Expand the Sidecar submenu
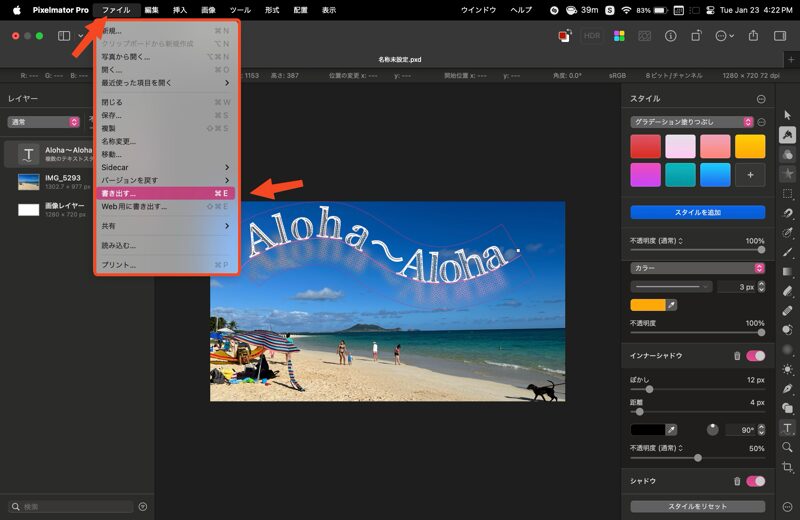The image size is (800, 520). tap(165, 167)
